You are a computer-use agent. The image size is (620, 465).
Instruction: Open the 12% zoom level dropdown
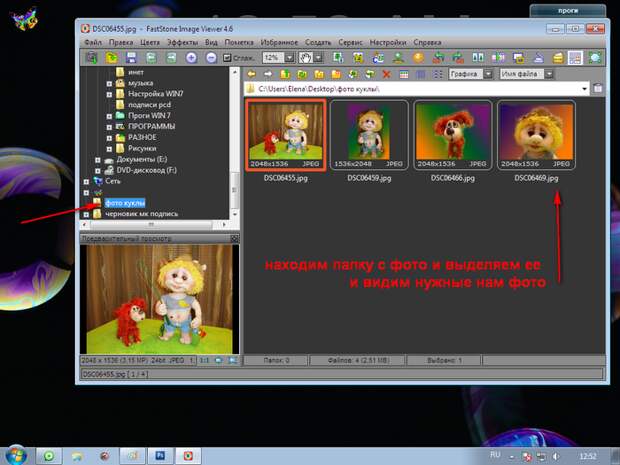pos(289,58)
